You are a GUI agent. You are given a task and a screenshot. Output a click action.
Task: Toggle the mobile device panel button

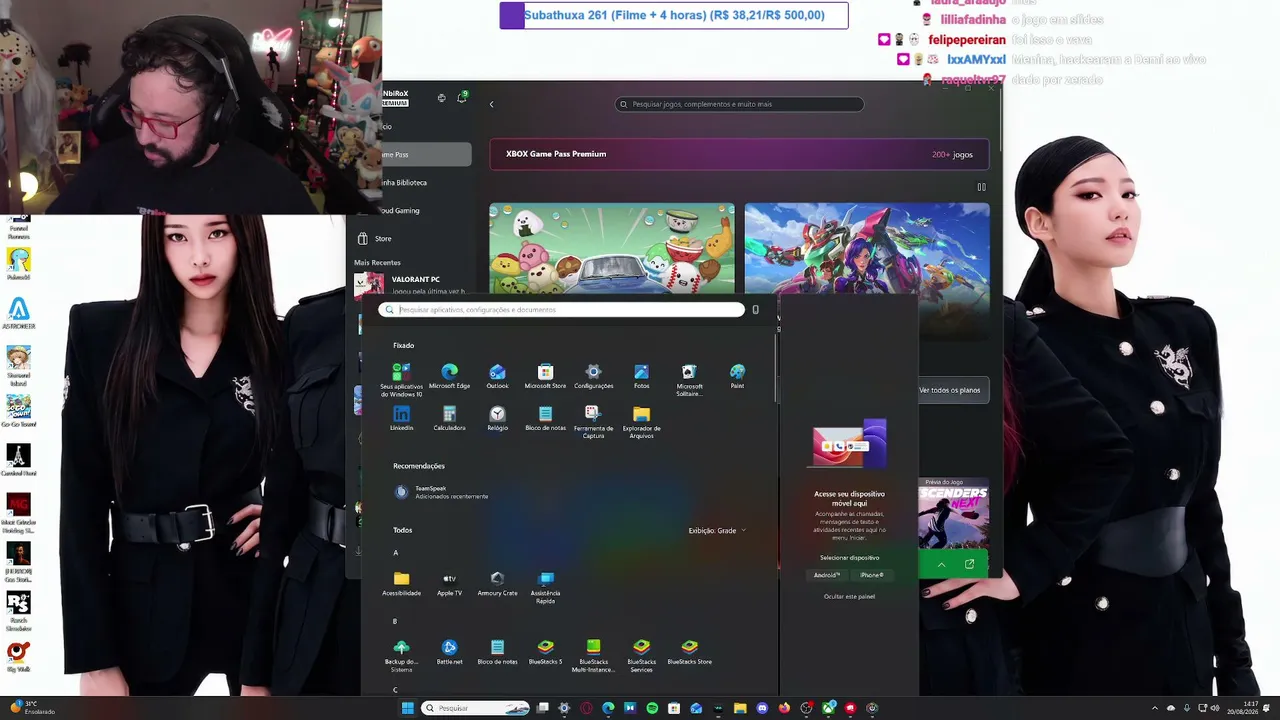[755, 310]
